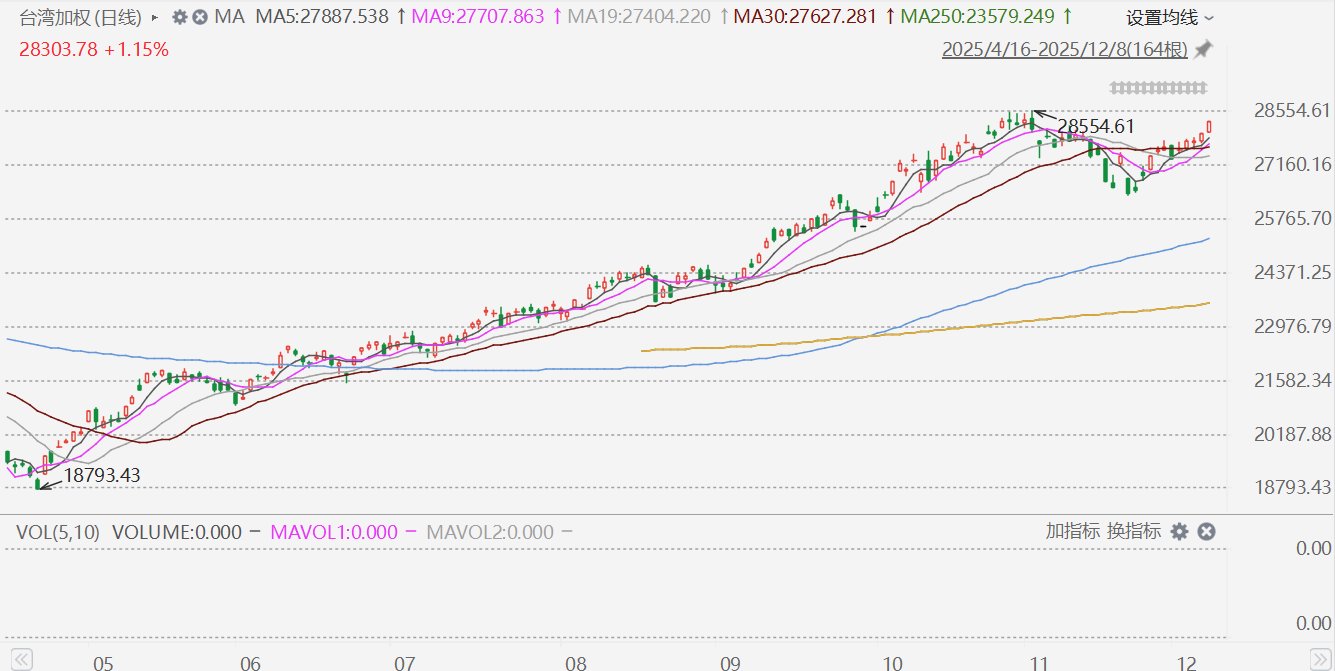
Task: Click the pin icon beside date range
Action: (1204, 49)
